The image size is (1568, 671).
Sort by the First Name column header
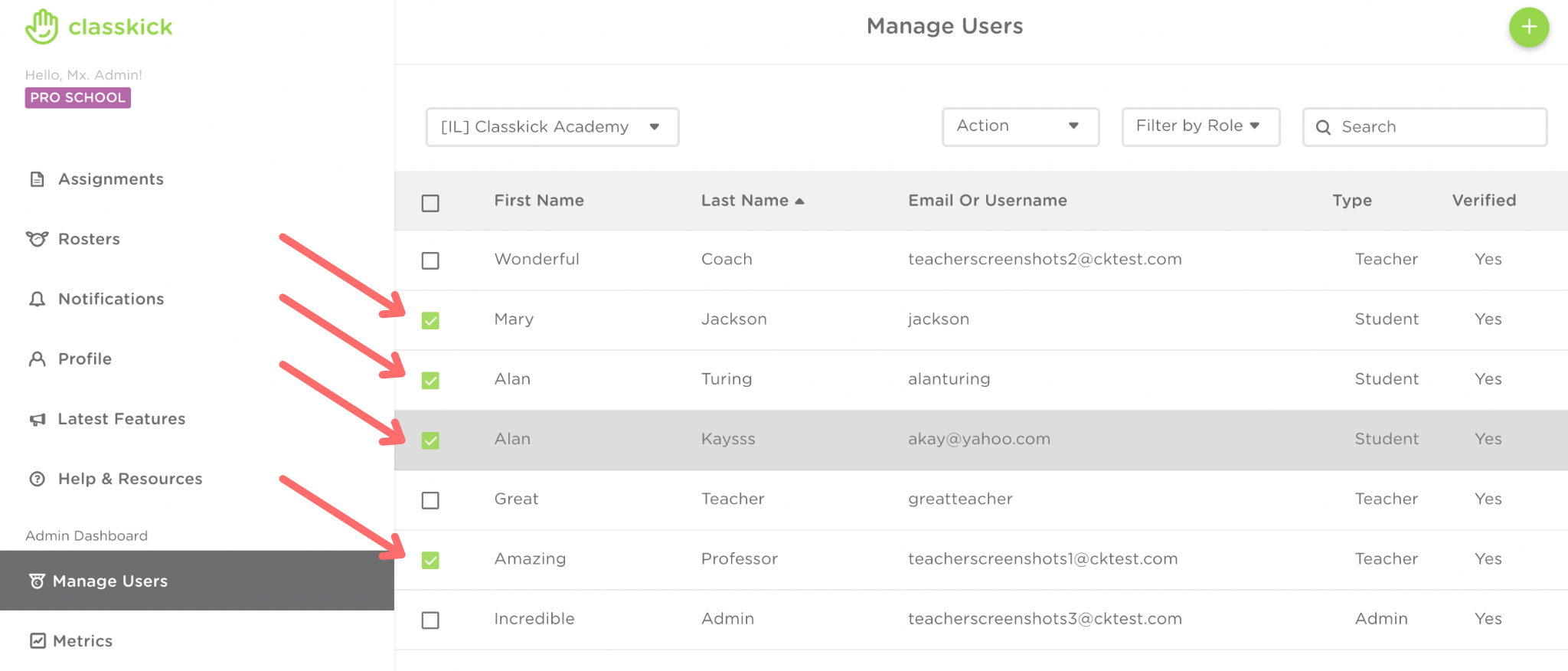click(539, 201)
